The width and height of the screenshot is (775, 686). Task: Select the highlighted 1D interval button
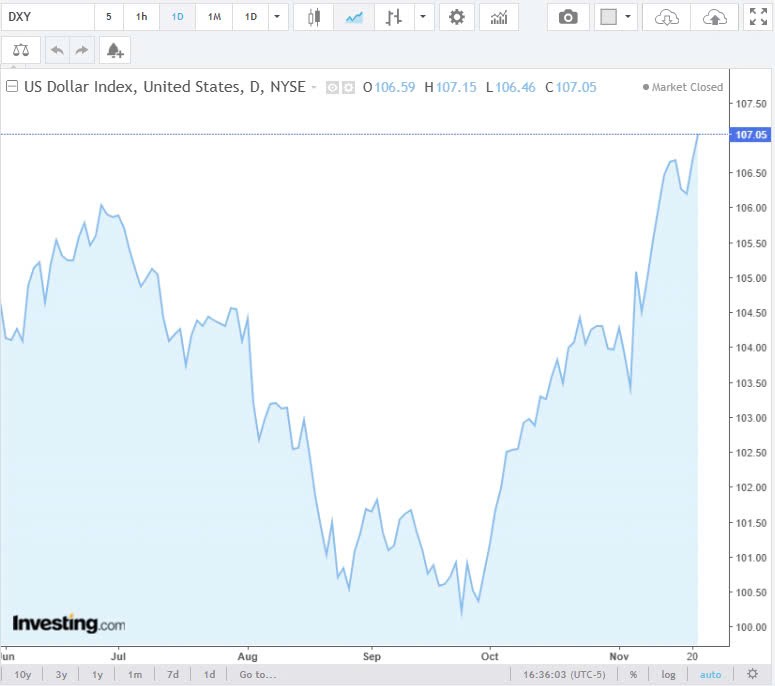click(177, 17)
